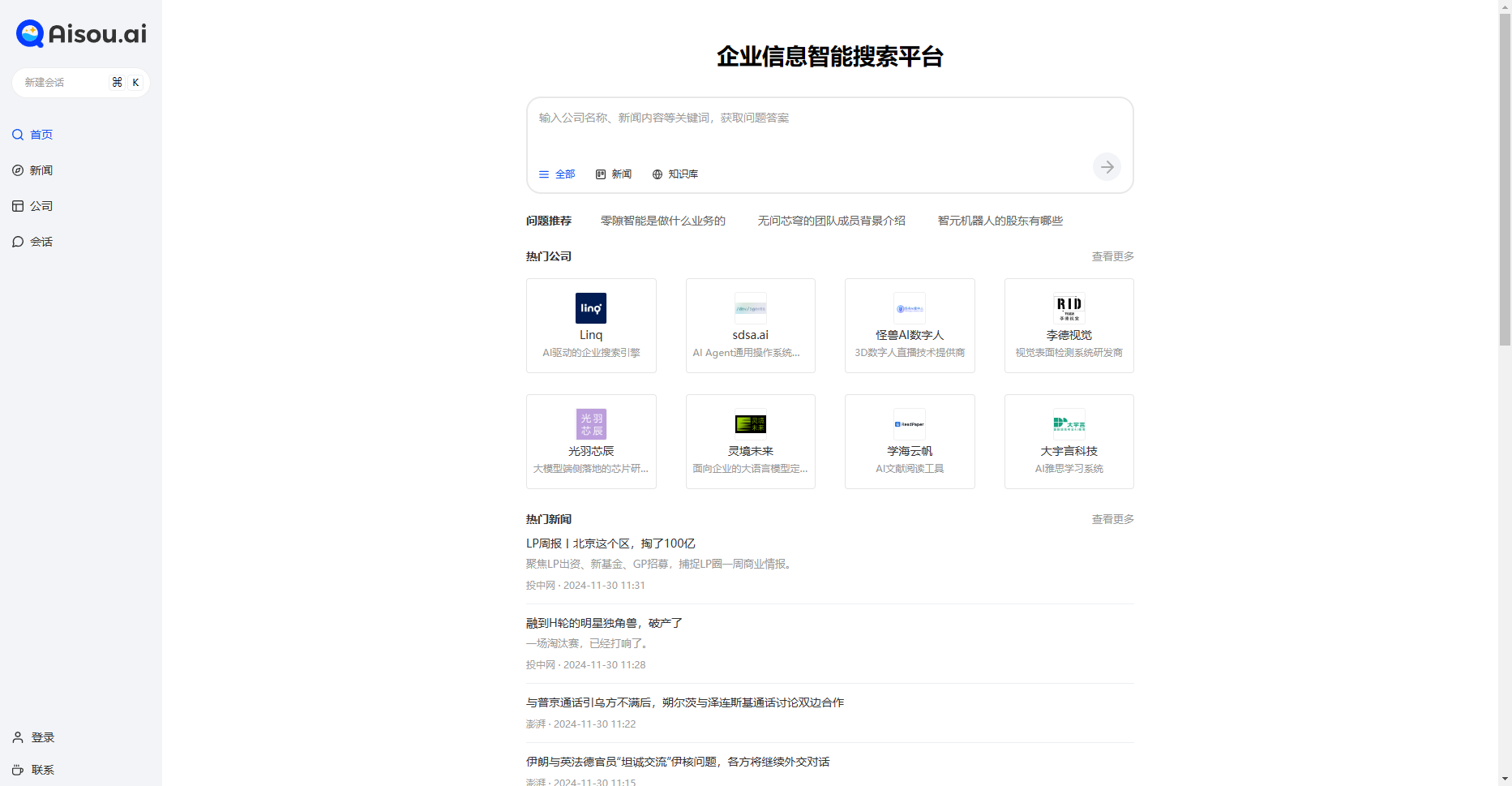Click 查看更多 next to 热门公司
The image size is (1512, 786).
(1112, 256)
